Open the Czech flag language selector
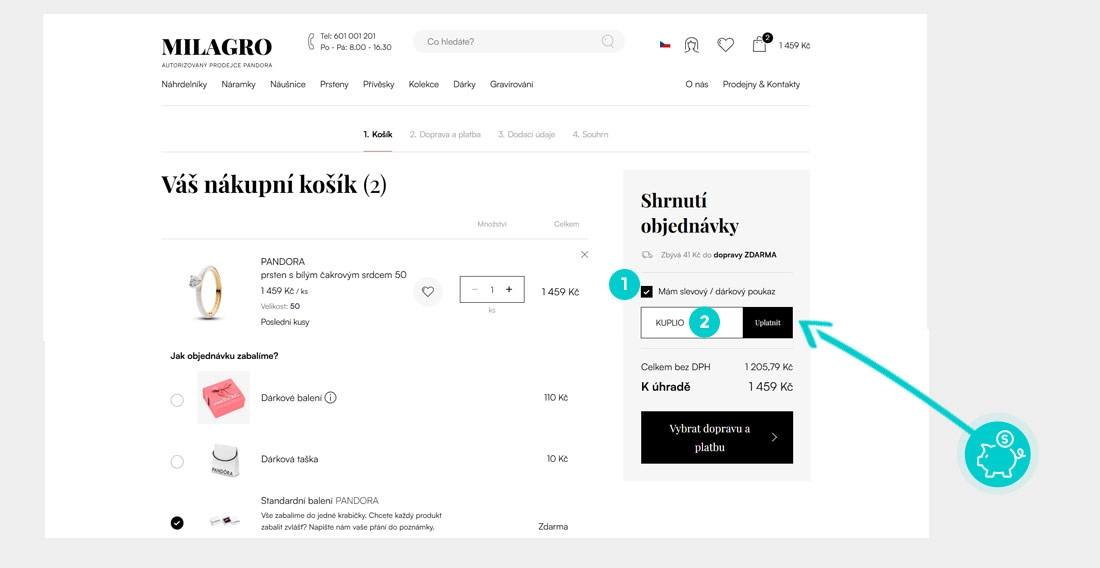The image size is (1100, 568). click(665, 45)
